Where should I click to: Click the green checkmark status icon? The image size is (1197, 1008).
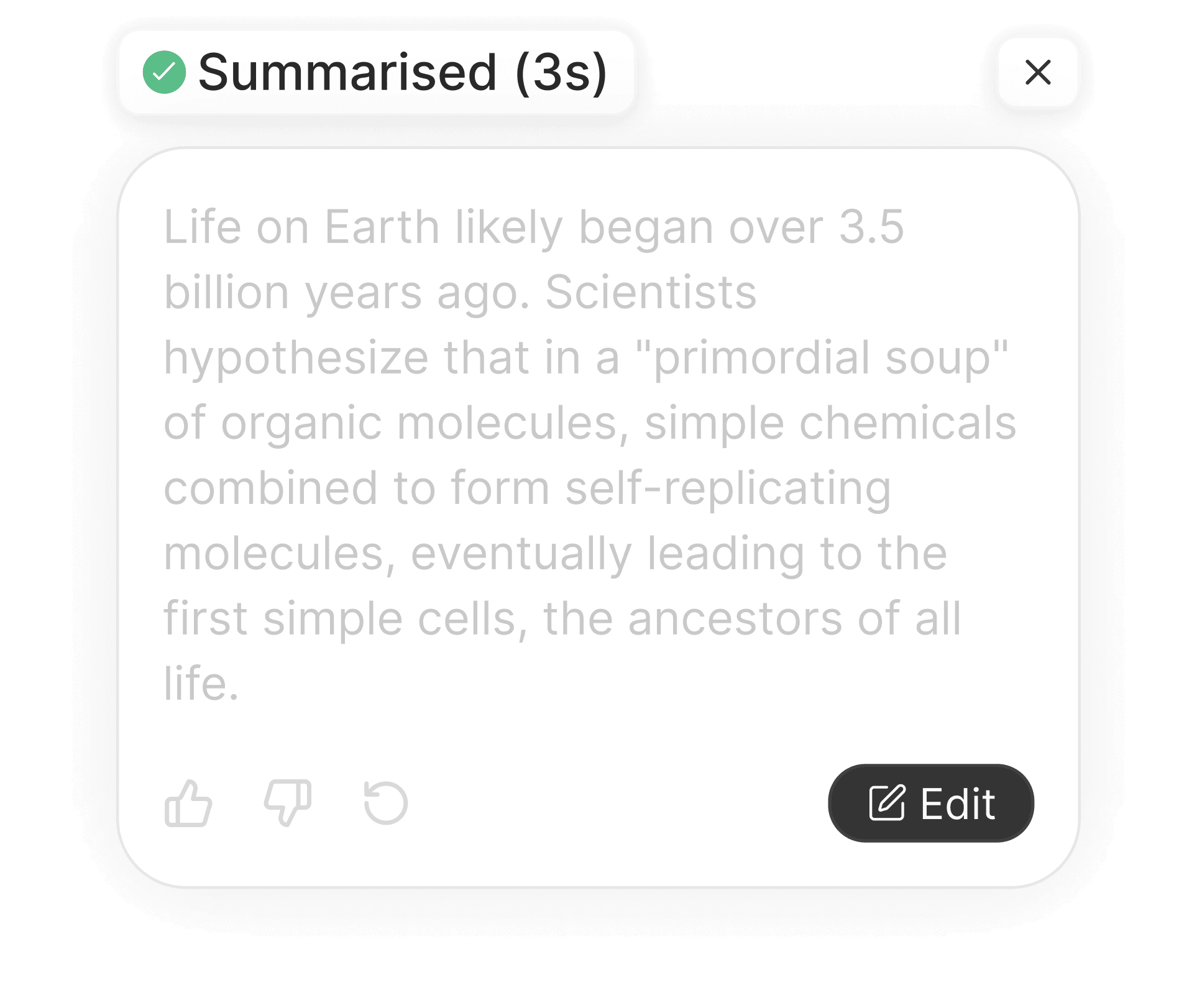[164, 73]
